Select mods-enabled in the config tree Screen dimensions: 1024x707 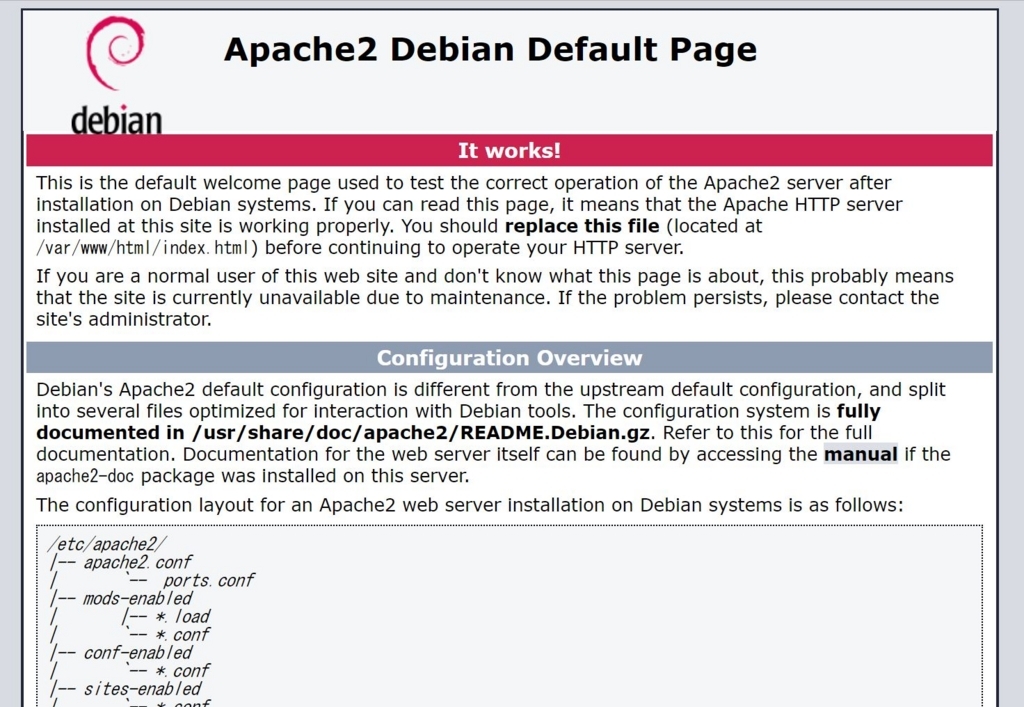point(138,599)
